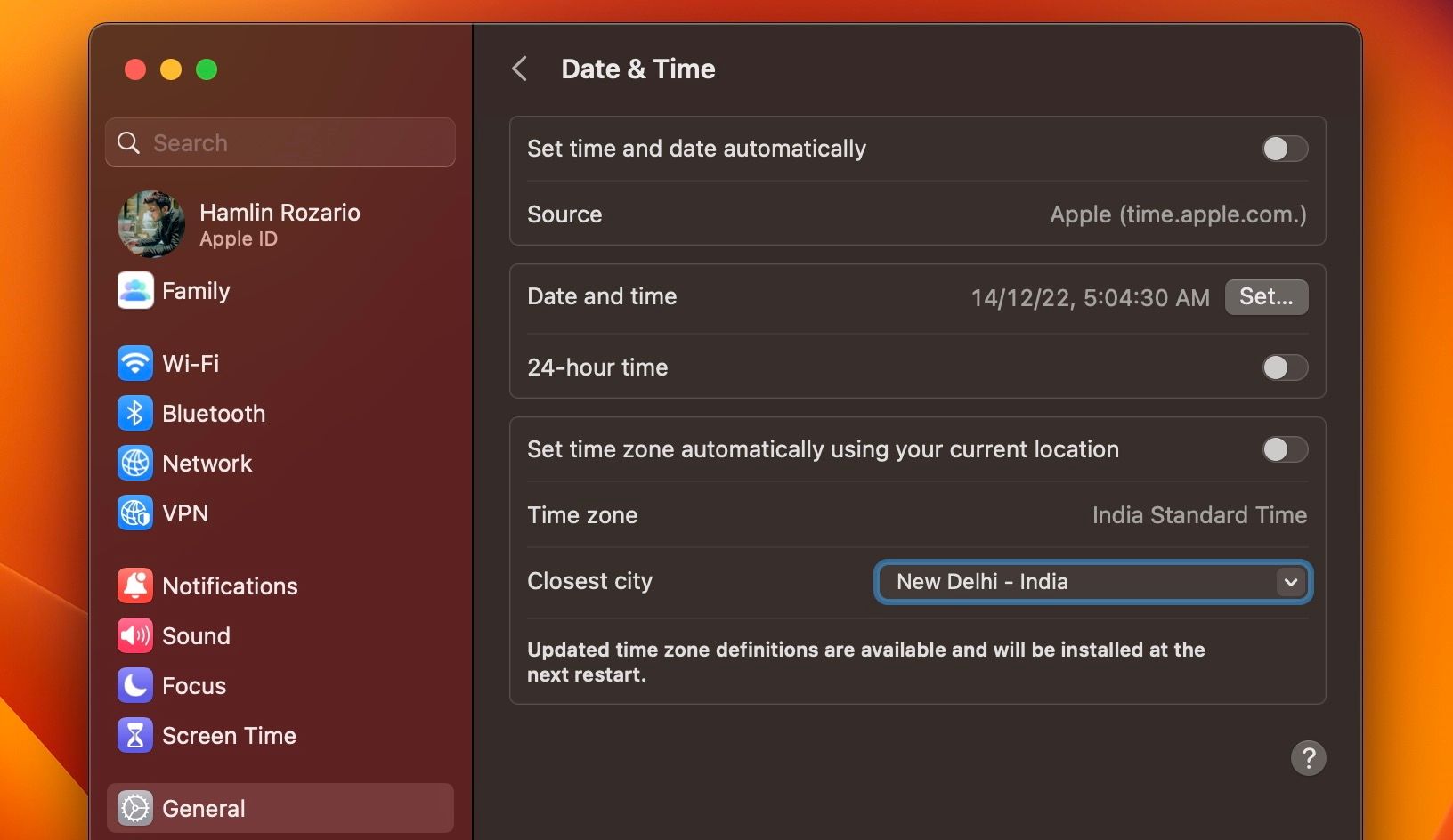
Task: Open Notifications settings via bell icon
Action: (x=134, y=586)
